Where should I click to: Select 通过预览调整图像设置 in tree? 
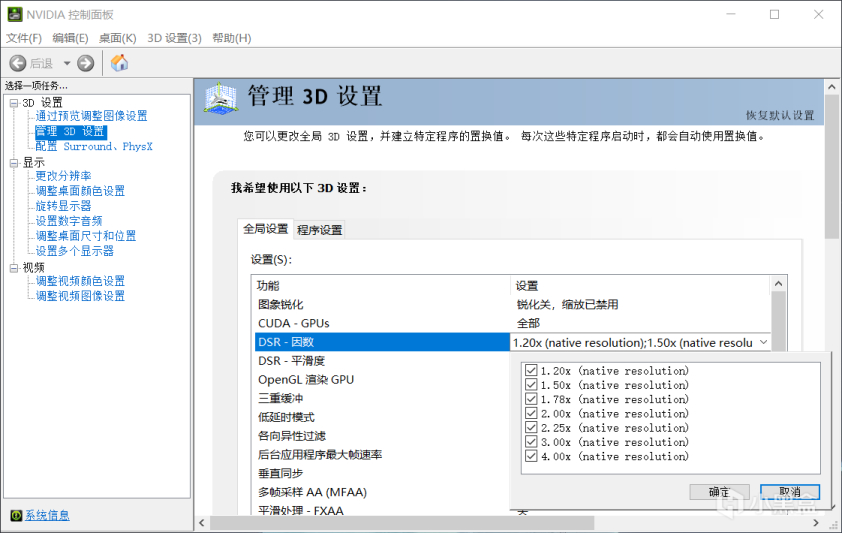click(x=91, y=116)
